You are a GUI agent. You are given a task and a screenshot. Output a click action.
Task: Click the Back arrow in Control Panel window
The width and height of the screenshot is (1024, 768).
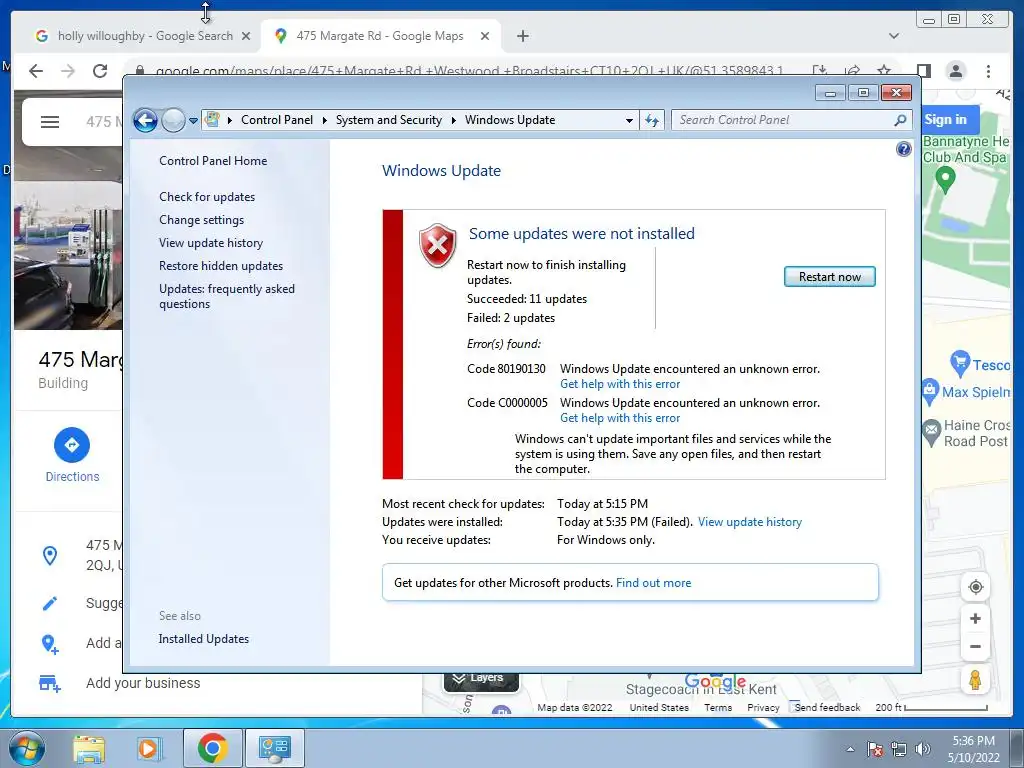pyautogui.click(x=145, y=120)
